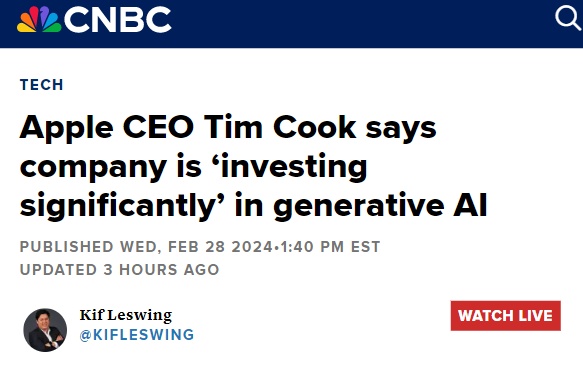Open the TECH section link
This screenshot has width=583, height=371.
42,85
